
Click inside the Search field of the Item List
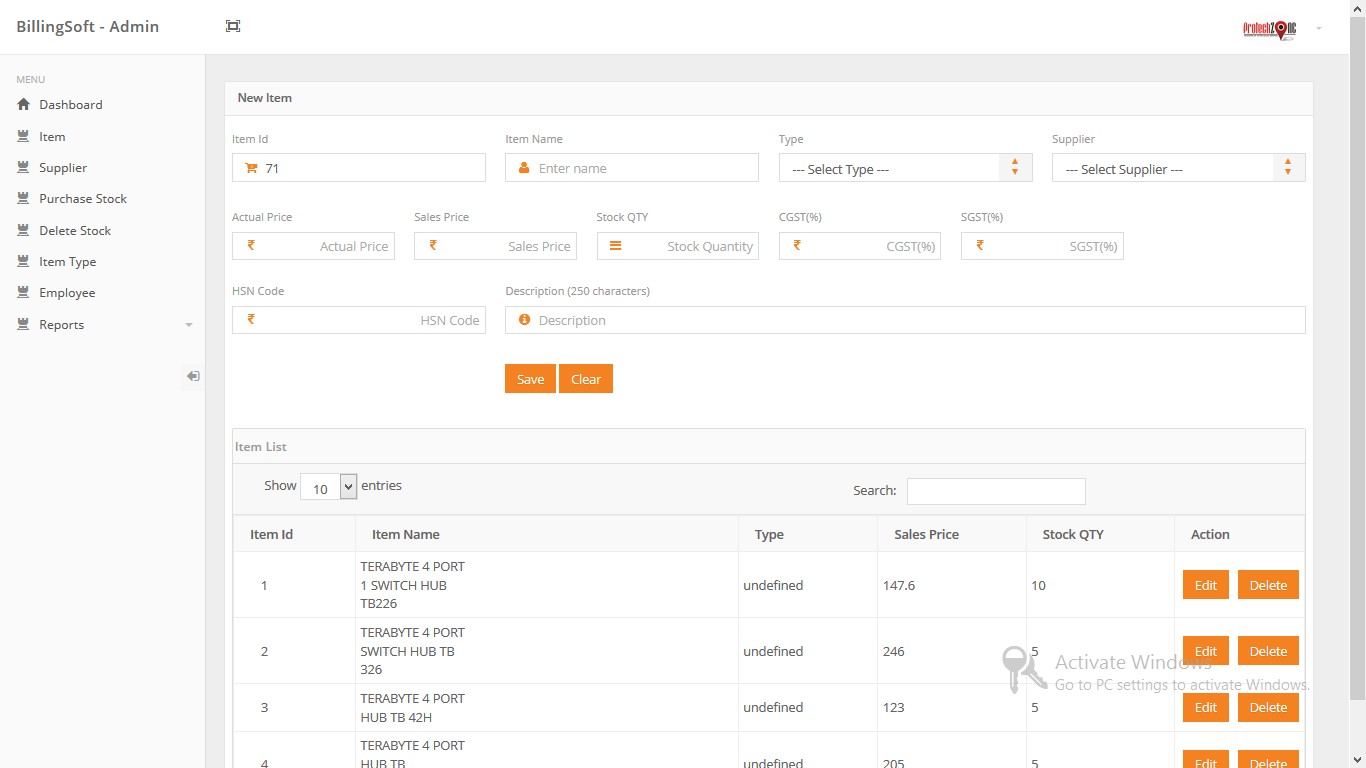point(995,491)
